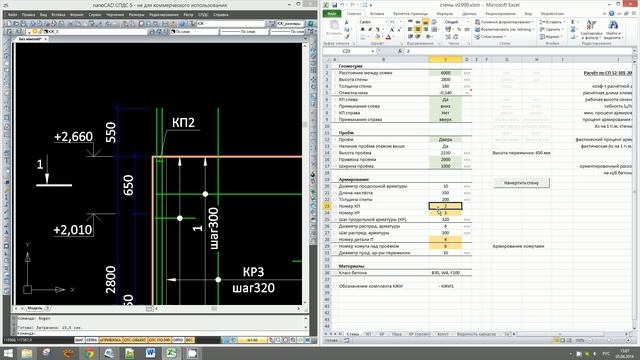640x360 pixels.
Task: Open the Cell Styles button in the ribbon
Action: click(x=489, y=37)
